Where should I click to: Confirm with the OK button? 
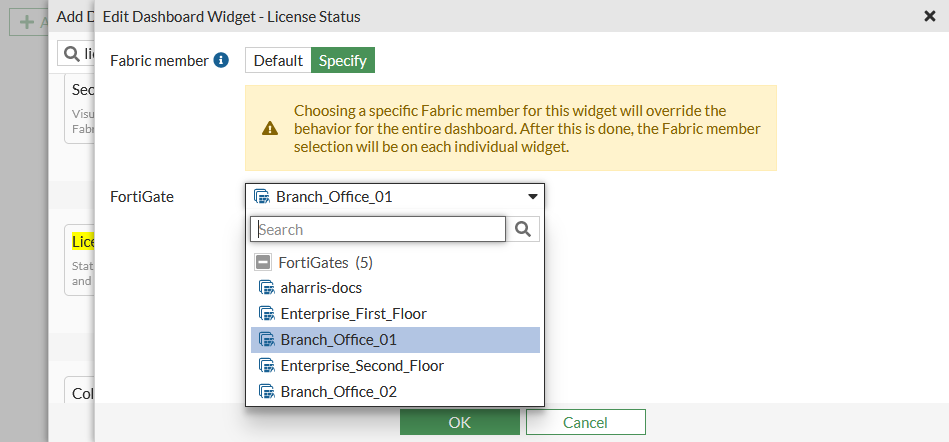459,423
